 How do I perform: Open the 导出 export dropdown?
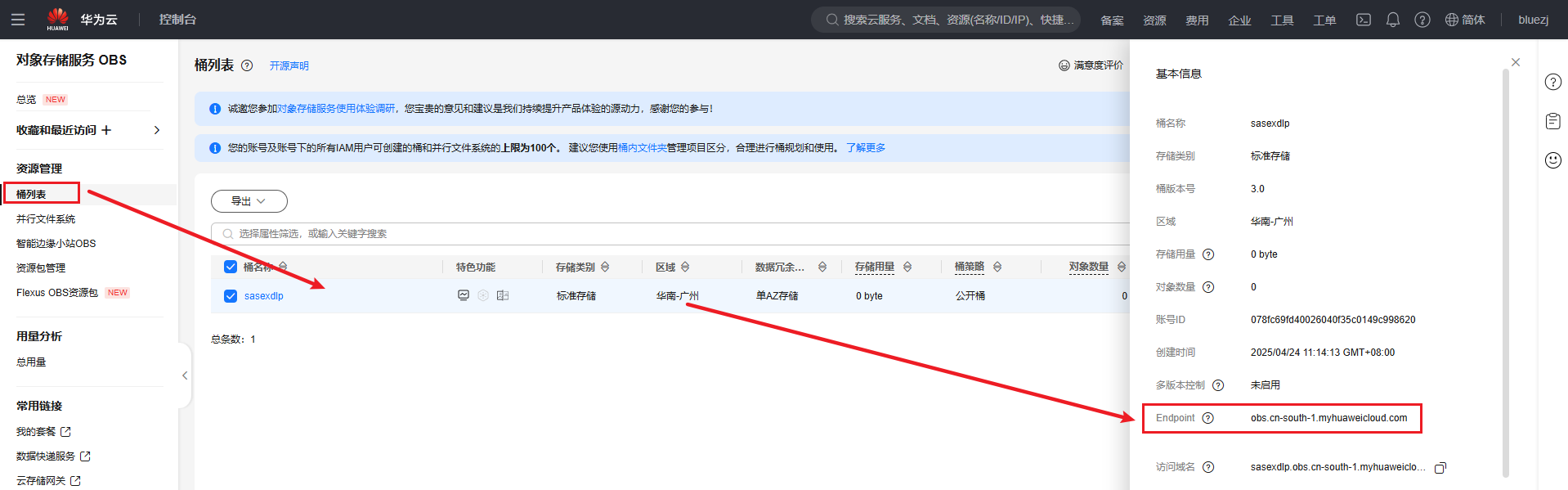point(249,201)
